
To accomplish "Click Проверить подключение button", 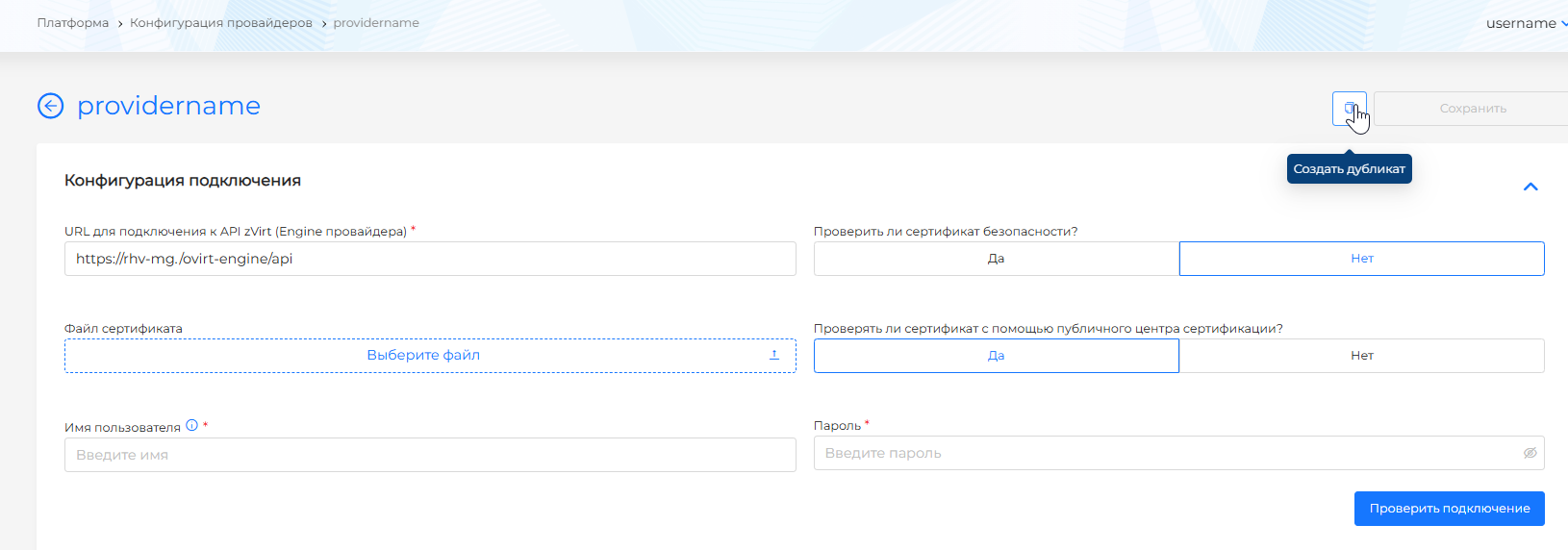I will (x=1449, y=509).
